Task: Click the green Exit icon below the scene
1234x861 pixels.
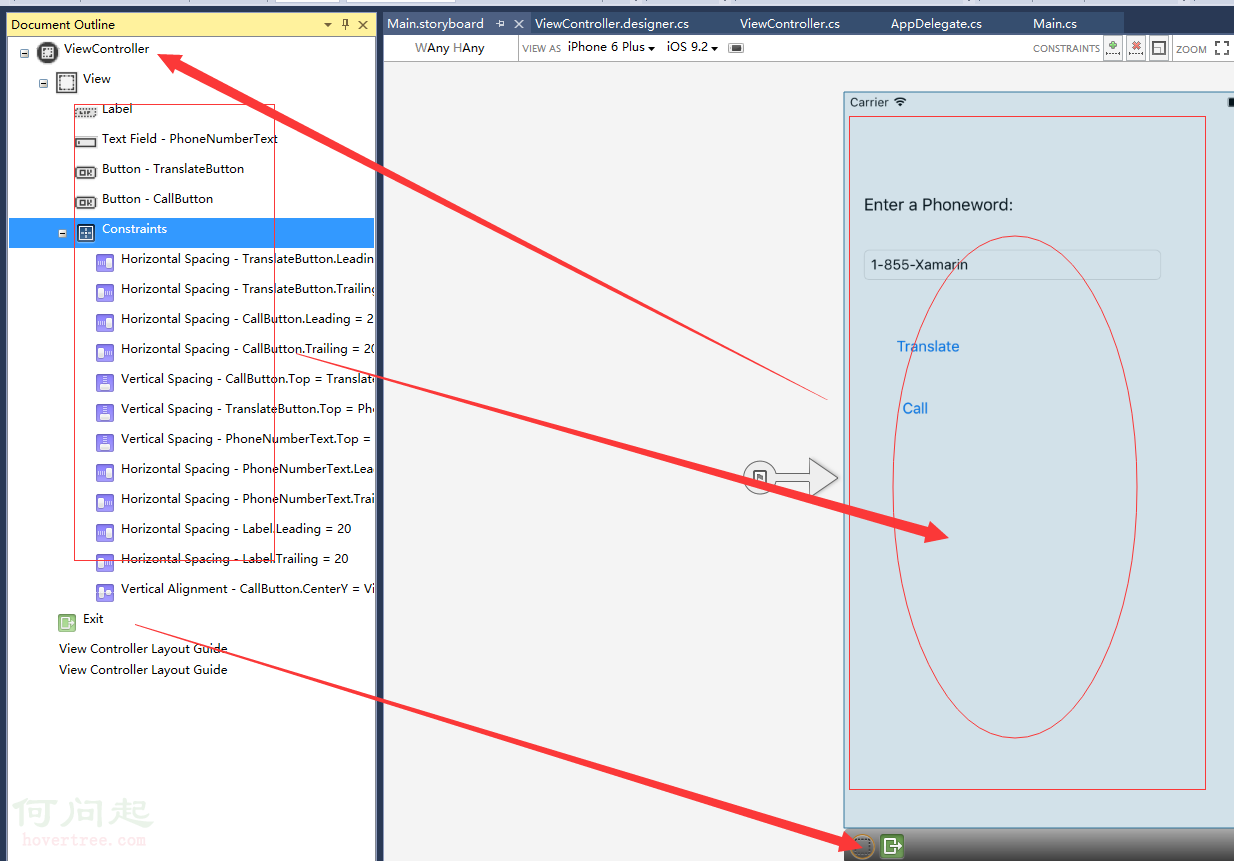Action: 892,846
